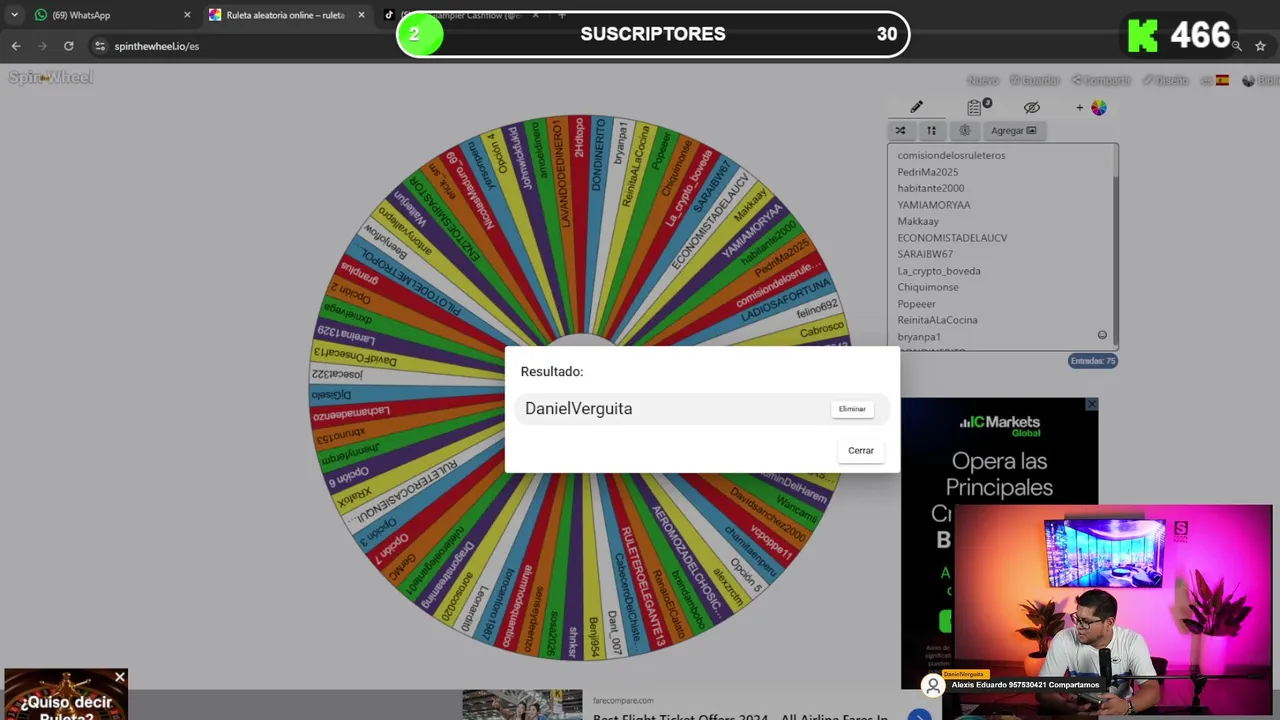Click the entries list scrollbar
This screenshot has height=720, width=1280.
click(x=1114, y=246)
